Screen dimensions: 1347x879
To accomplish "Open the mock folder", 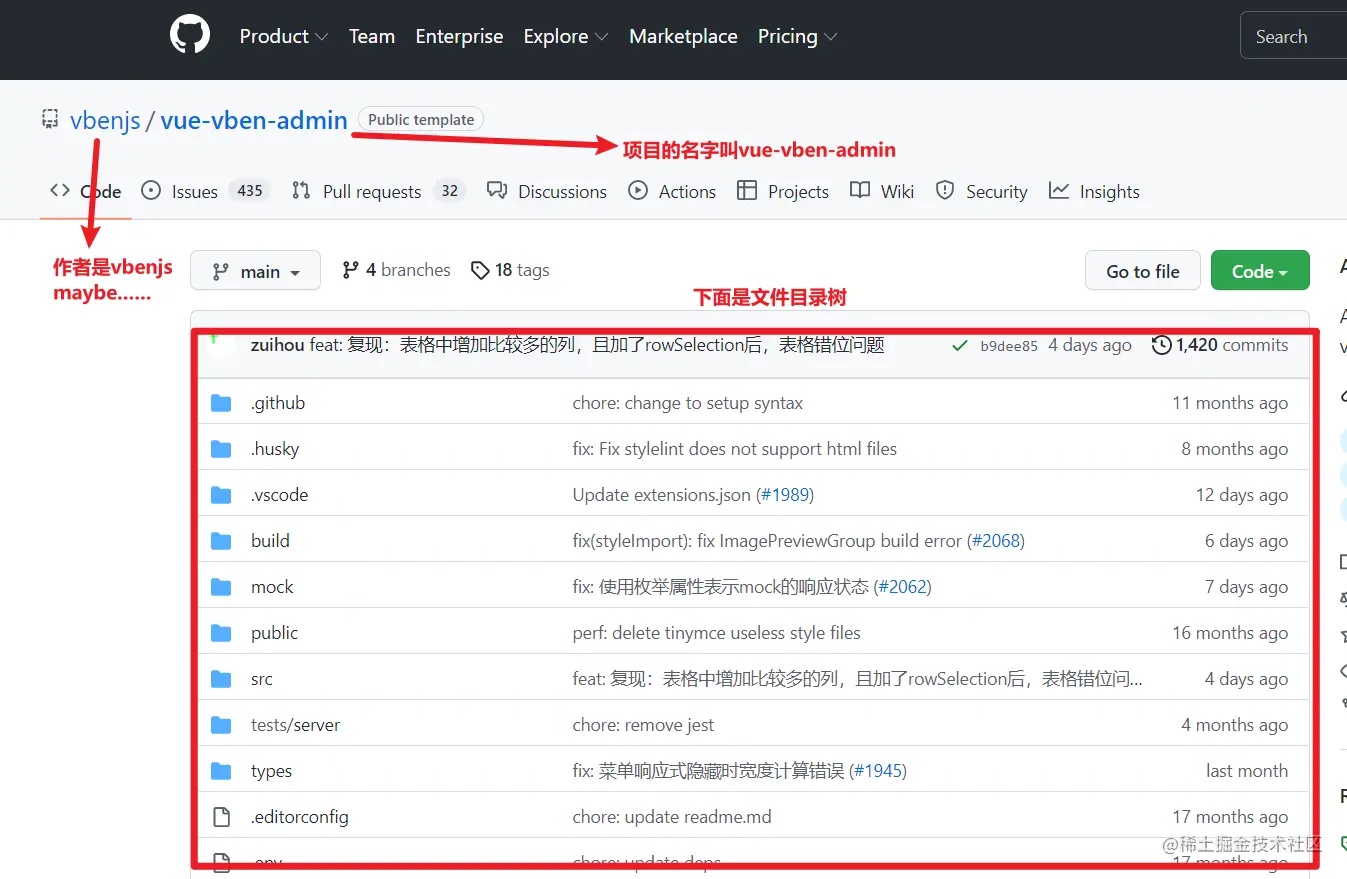I will click(x=272, y=587).
